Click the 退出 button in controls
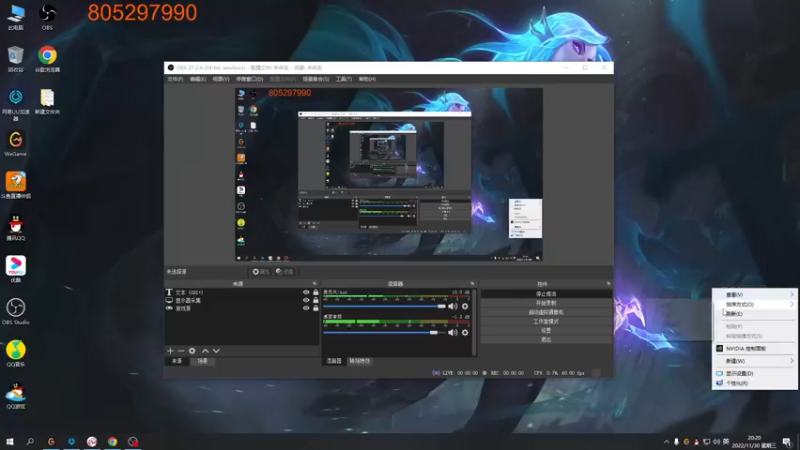The width and height of the screenshot is (800, 450). pos(546,340)
